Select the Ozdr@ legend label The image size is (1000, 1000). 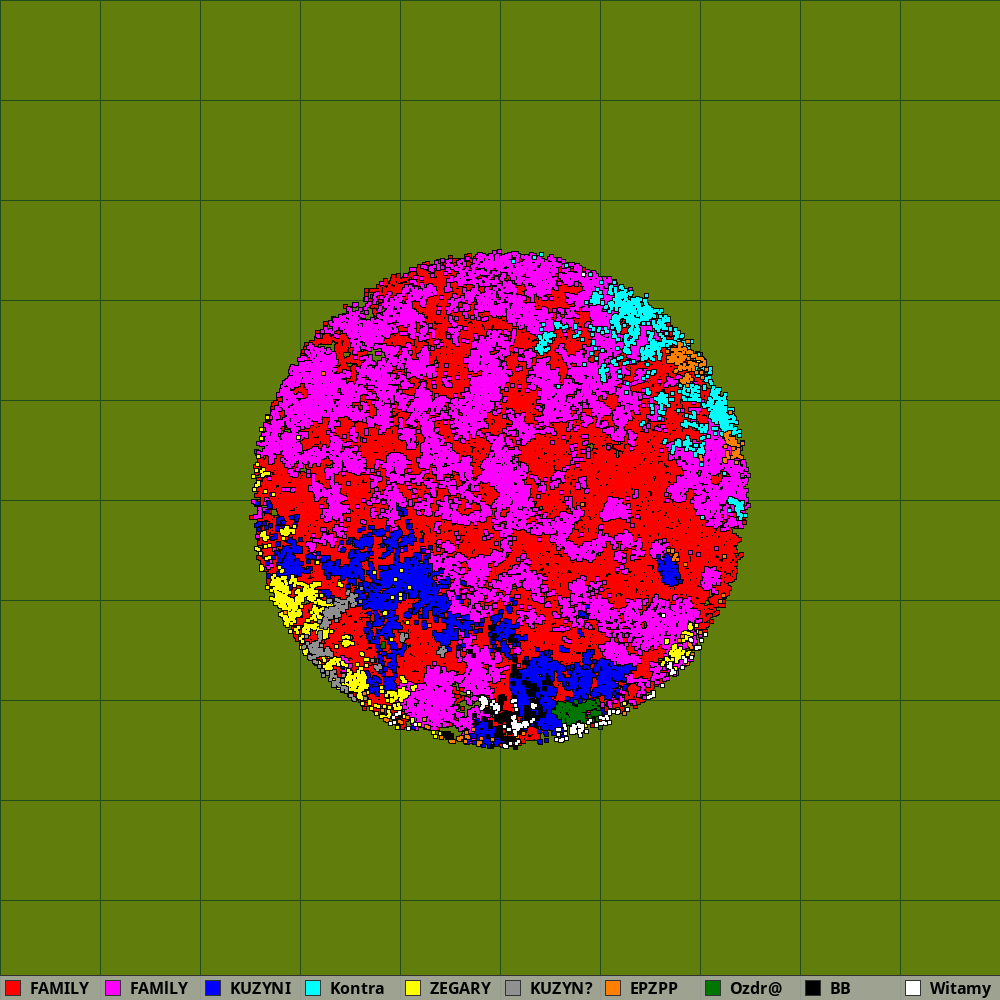(x=756, y=988)
